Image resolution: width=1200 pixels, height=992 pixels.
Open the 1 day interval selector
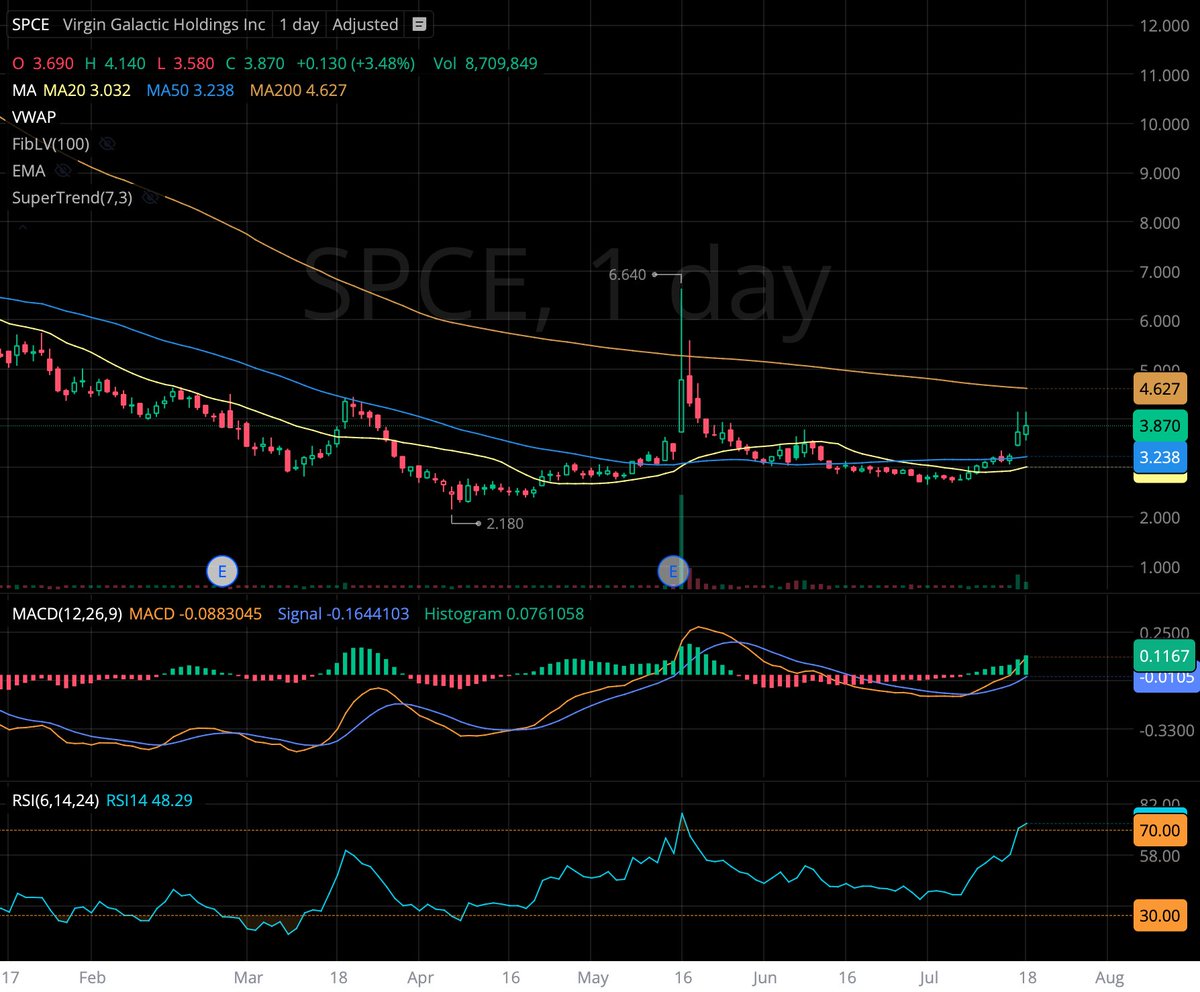pos(298,25)
